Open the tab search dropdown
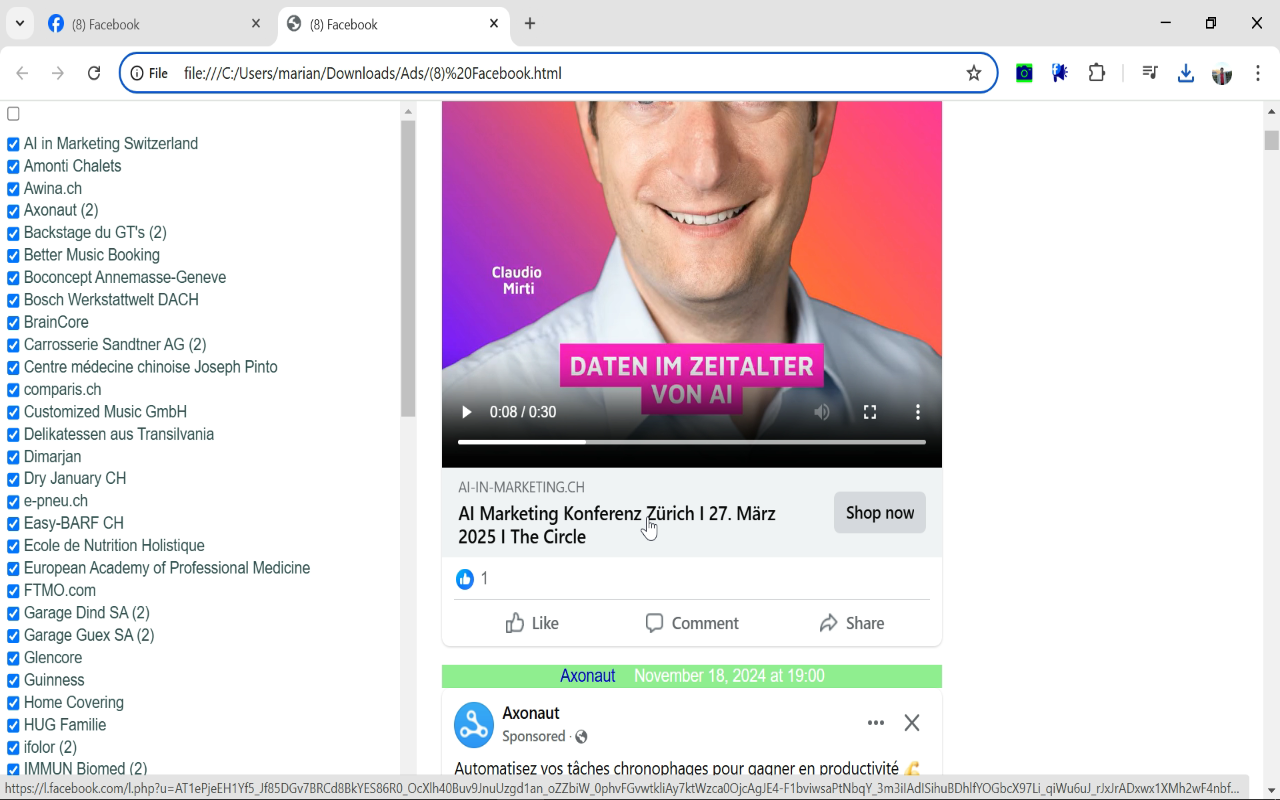Viewport: 1280px width, 800px height. pos(19,23)
